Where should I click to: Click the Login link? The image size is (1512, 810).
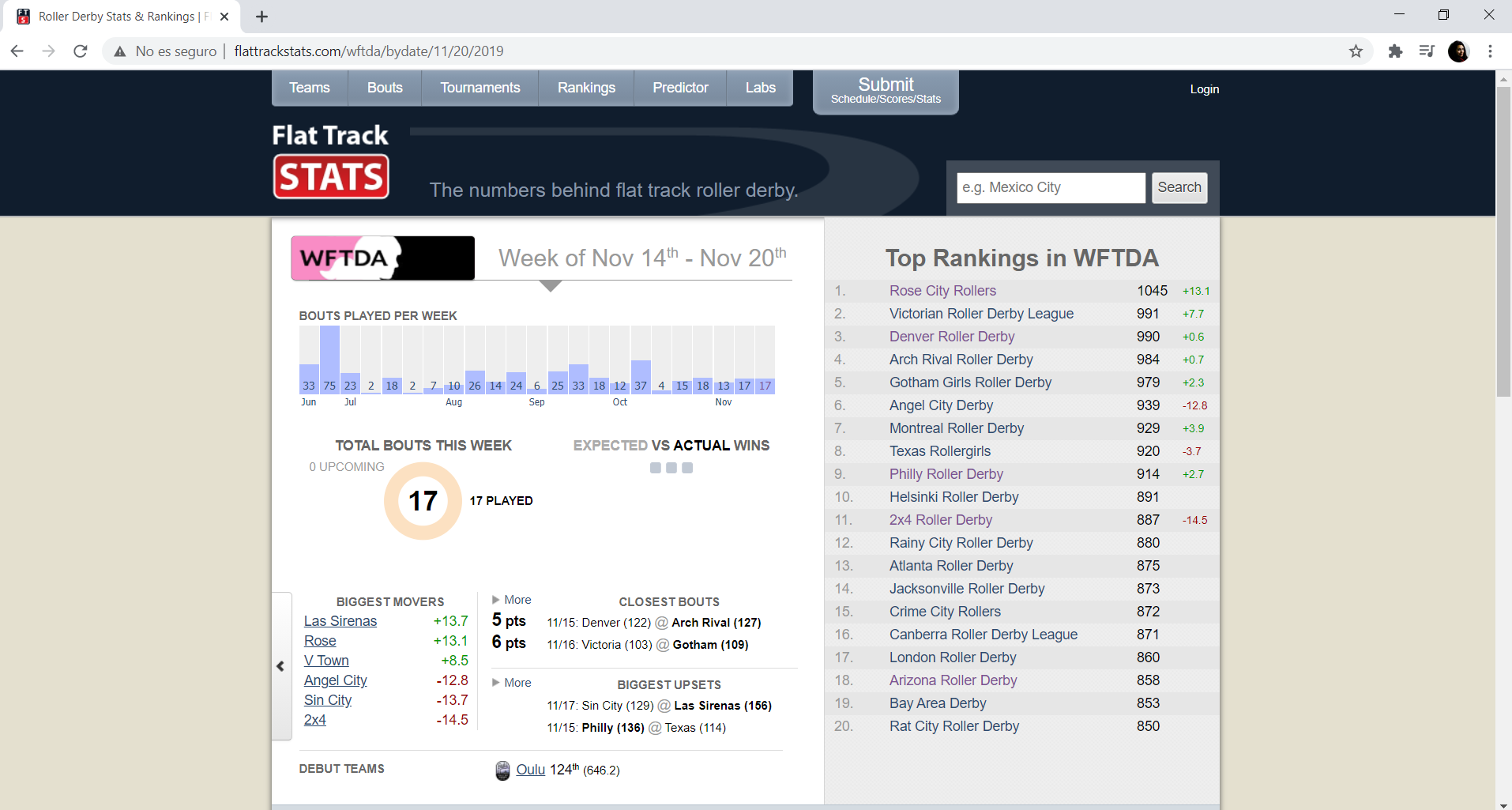(x=1205, y=89)
